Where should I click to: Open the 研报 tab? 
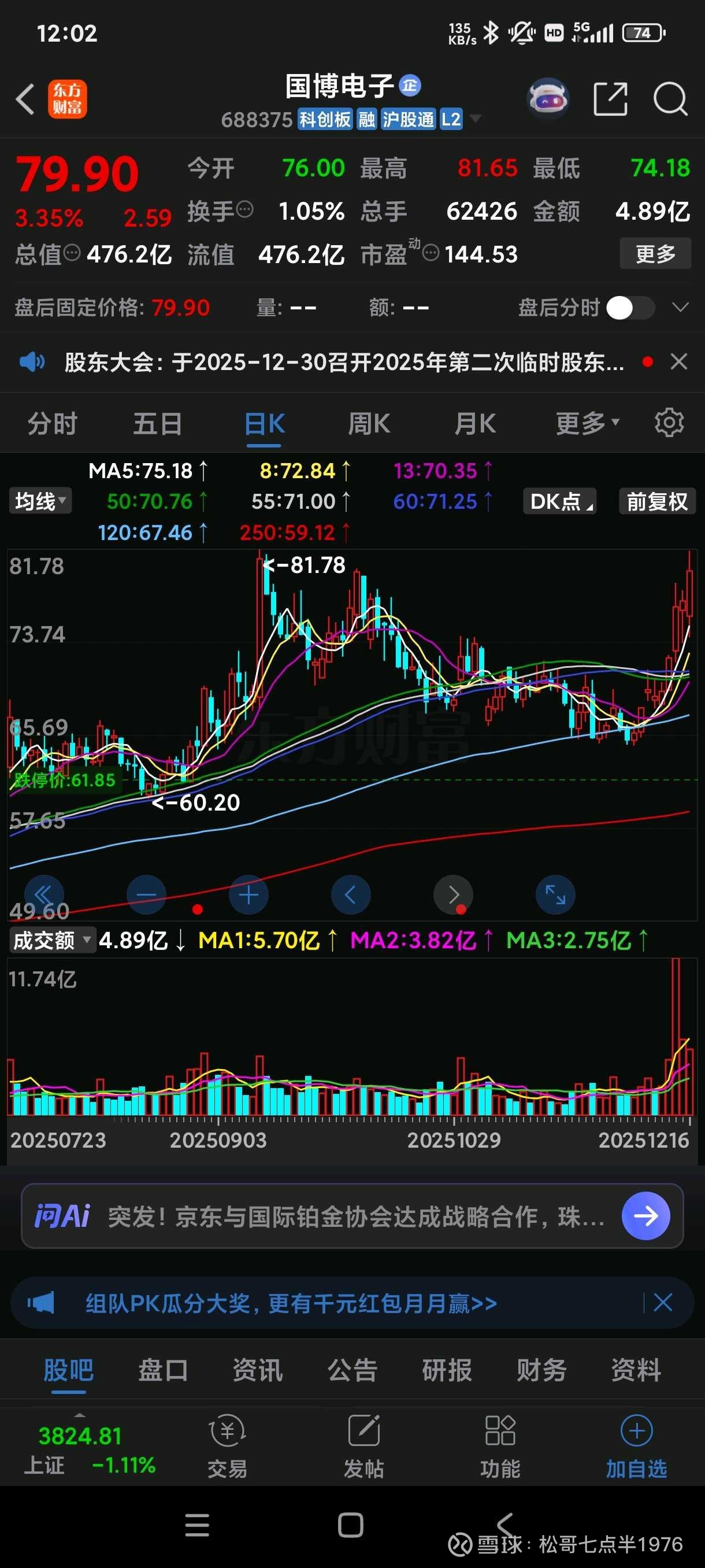447,1370
